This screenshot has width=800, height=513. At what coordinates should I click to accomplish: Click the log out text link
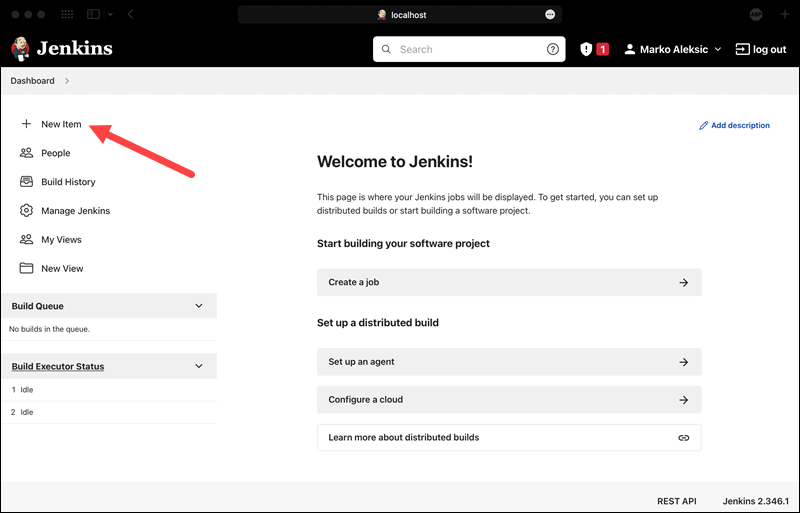tap(769, 49)
